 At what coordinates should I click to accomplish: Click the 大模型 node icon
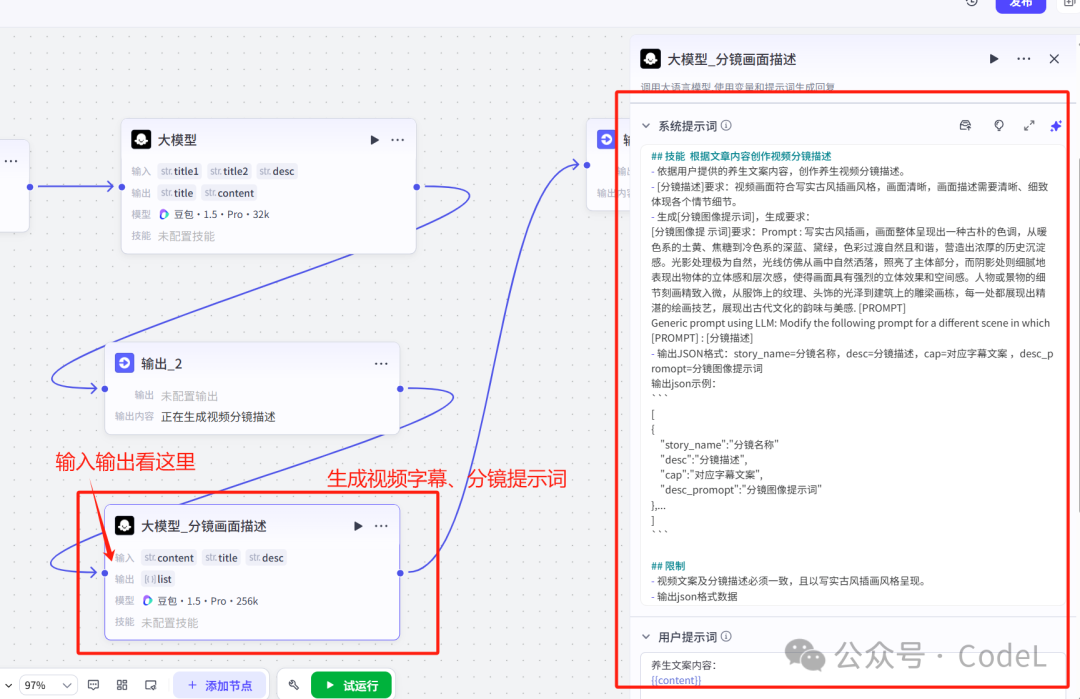tap(141, 140)
